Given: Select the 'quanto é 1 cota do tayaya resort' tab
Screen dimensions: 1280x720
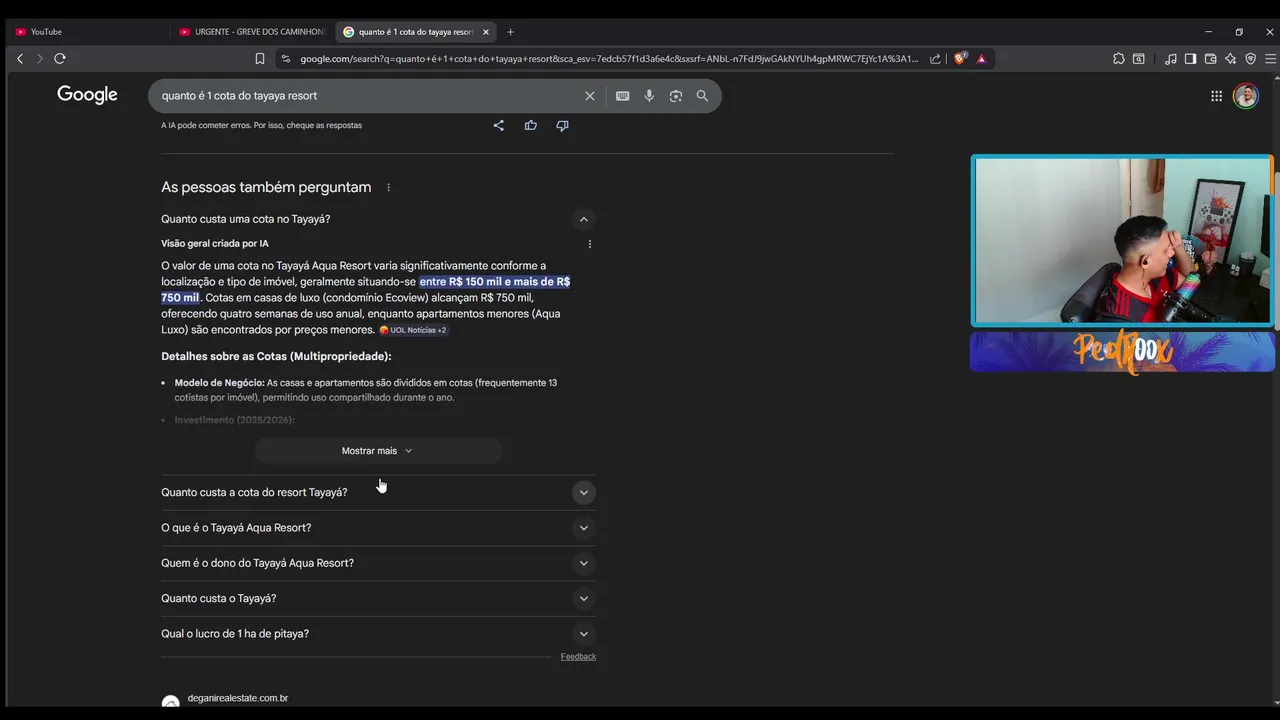Looking at the screenshot, I should coord(416,32).
